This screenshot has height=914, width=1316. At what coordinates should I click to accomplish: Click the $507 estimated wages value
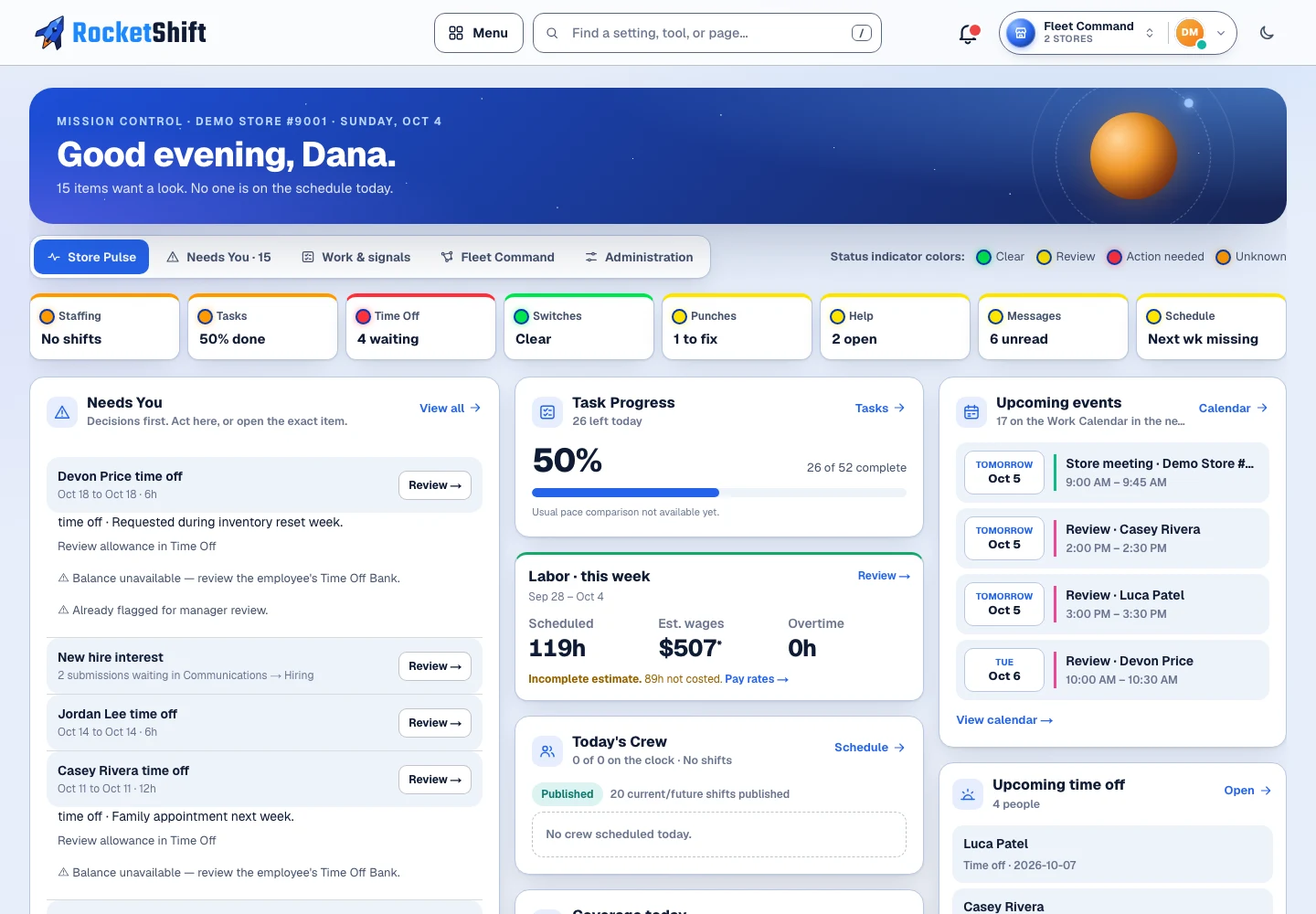pos(690,648)
